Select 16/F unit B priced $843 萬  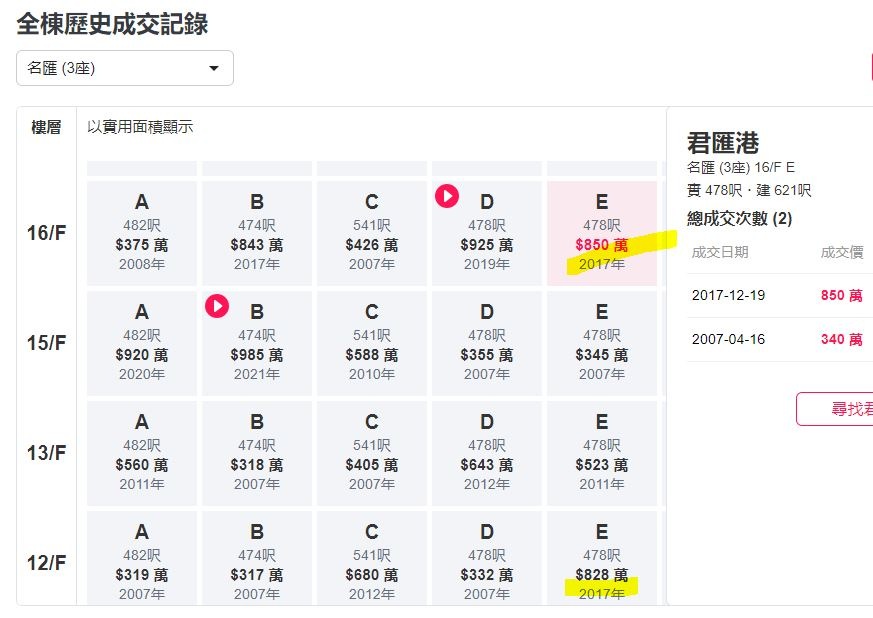point(257,233)
